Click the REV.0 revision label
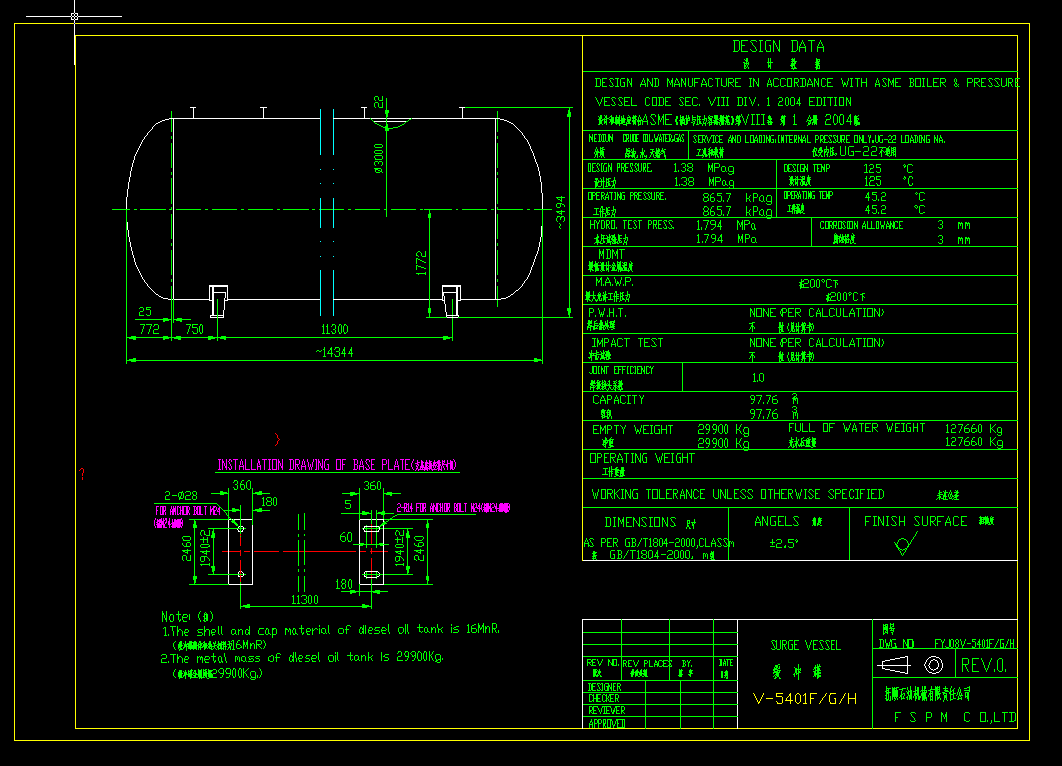Screen dimensions: 1062x766 985,665
